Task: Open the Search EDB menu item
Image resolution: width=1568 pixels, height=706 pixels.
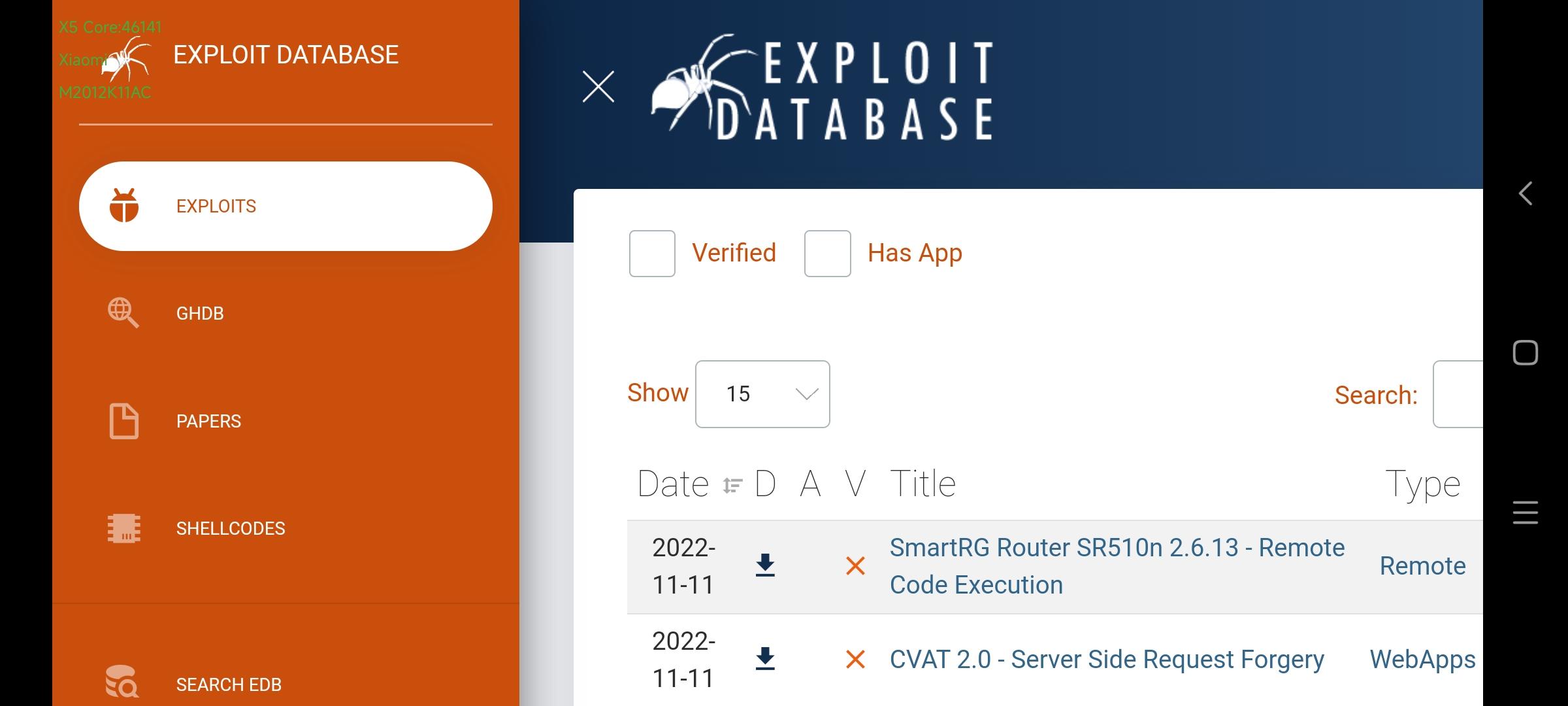Action: [229, 684]
